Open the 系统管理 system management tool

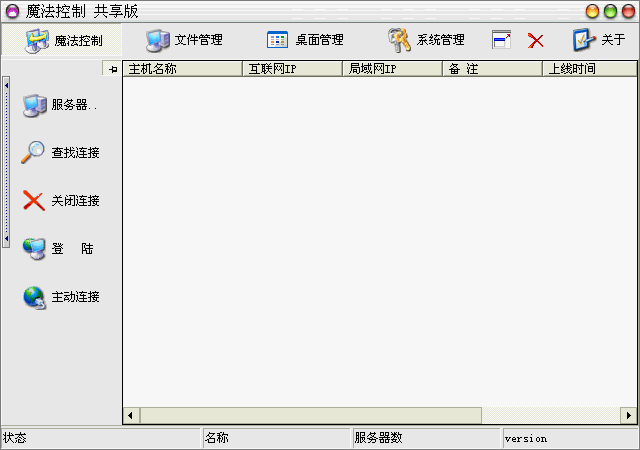[x=427, y=40]
